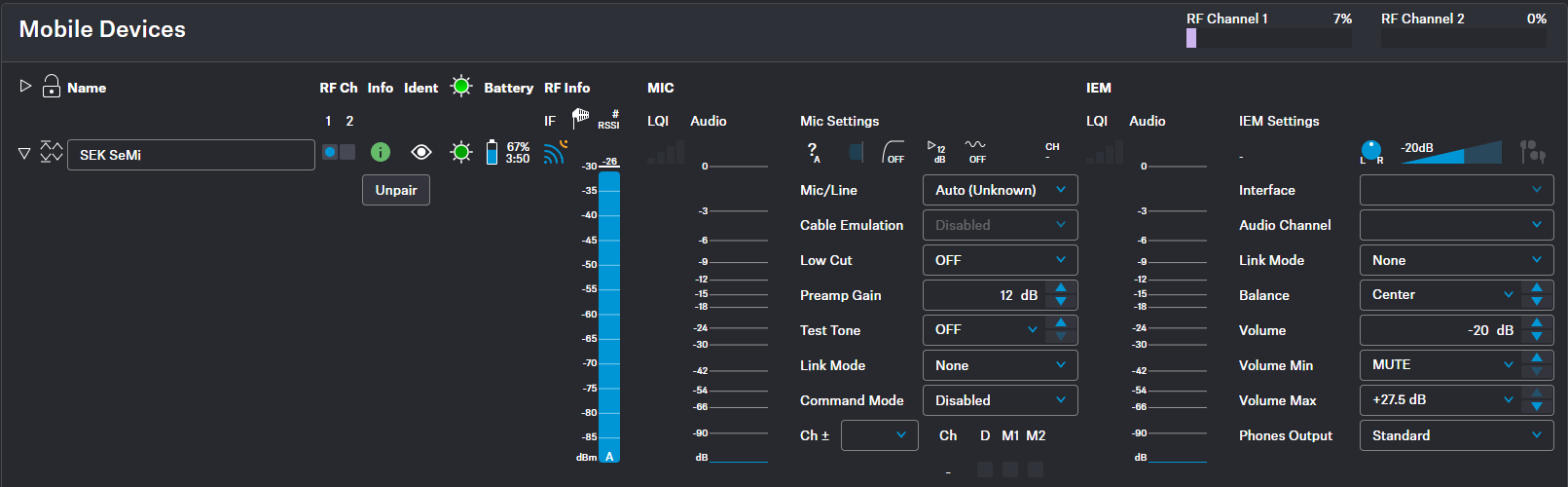Open the Phones Output Standard dropdown
This screenshot has width=1568, height=487.
[1456, 435]
